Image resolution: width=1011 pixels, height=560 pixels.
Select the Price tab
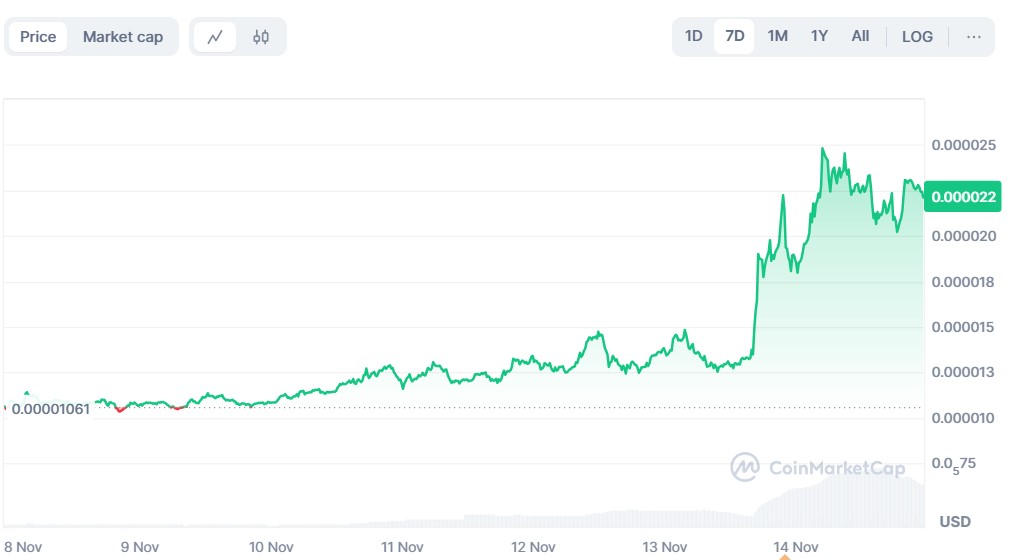click(38, 37)
